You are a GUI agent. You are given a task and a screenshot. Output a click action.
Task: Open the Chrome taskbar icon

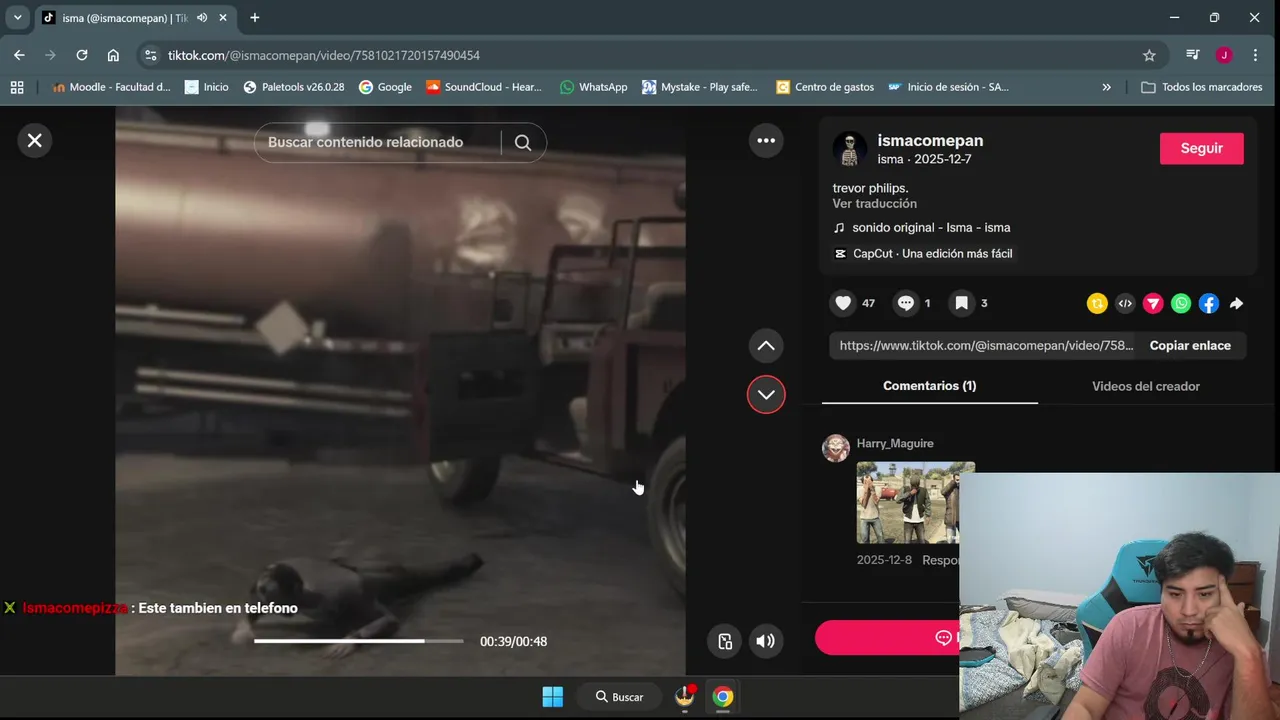pos(723,697)
